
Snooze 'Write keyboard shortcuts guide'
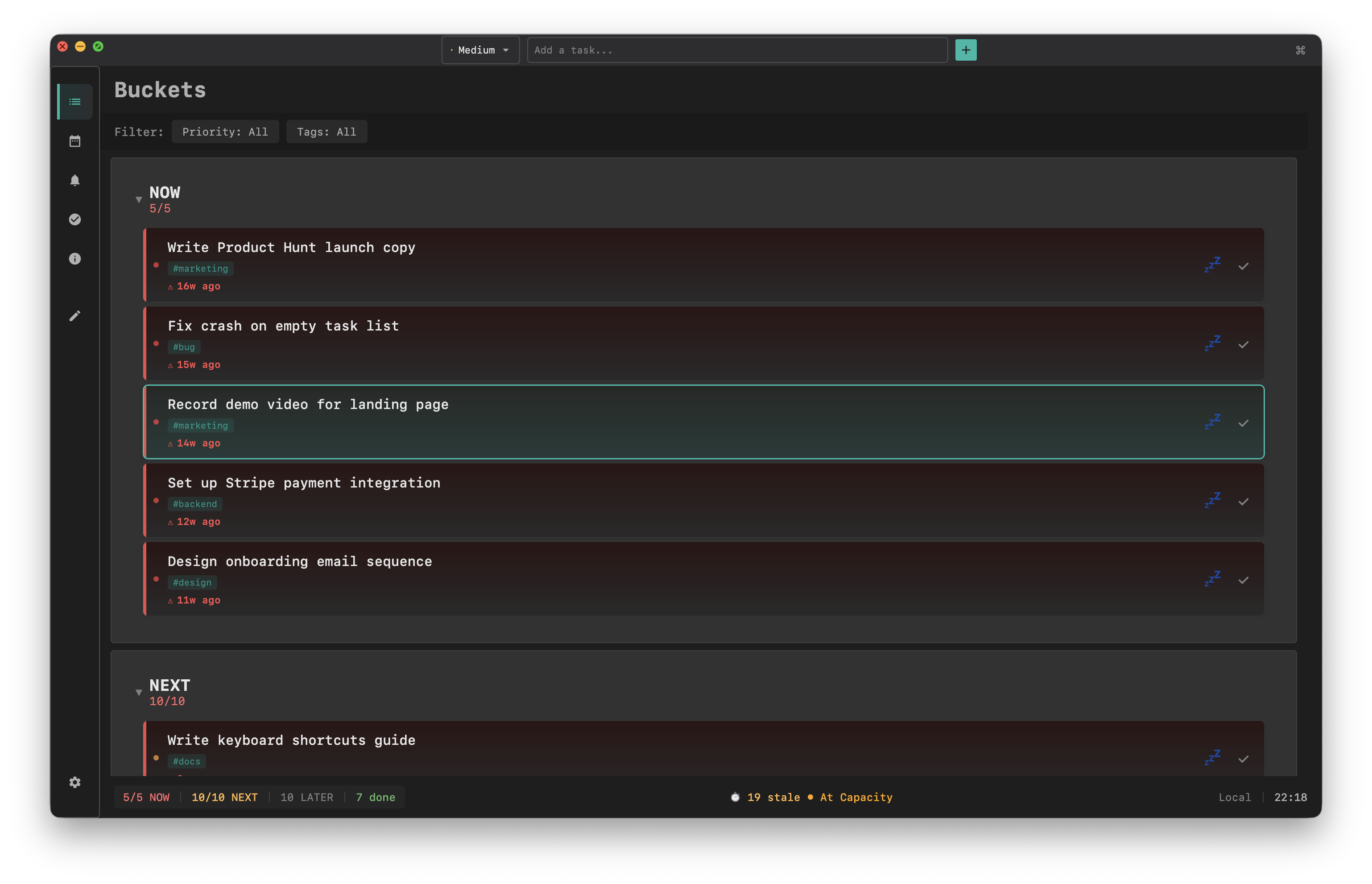pos(1212,758)
